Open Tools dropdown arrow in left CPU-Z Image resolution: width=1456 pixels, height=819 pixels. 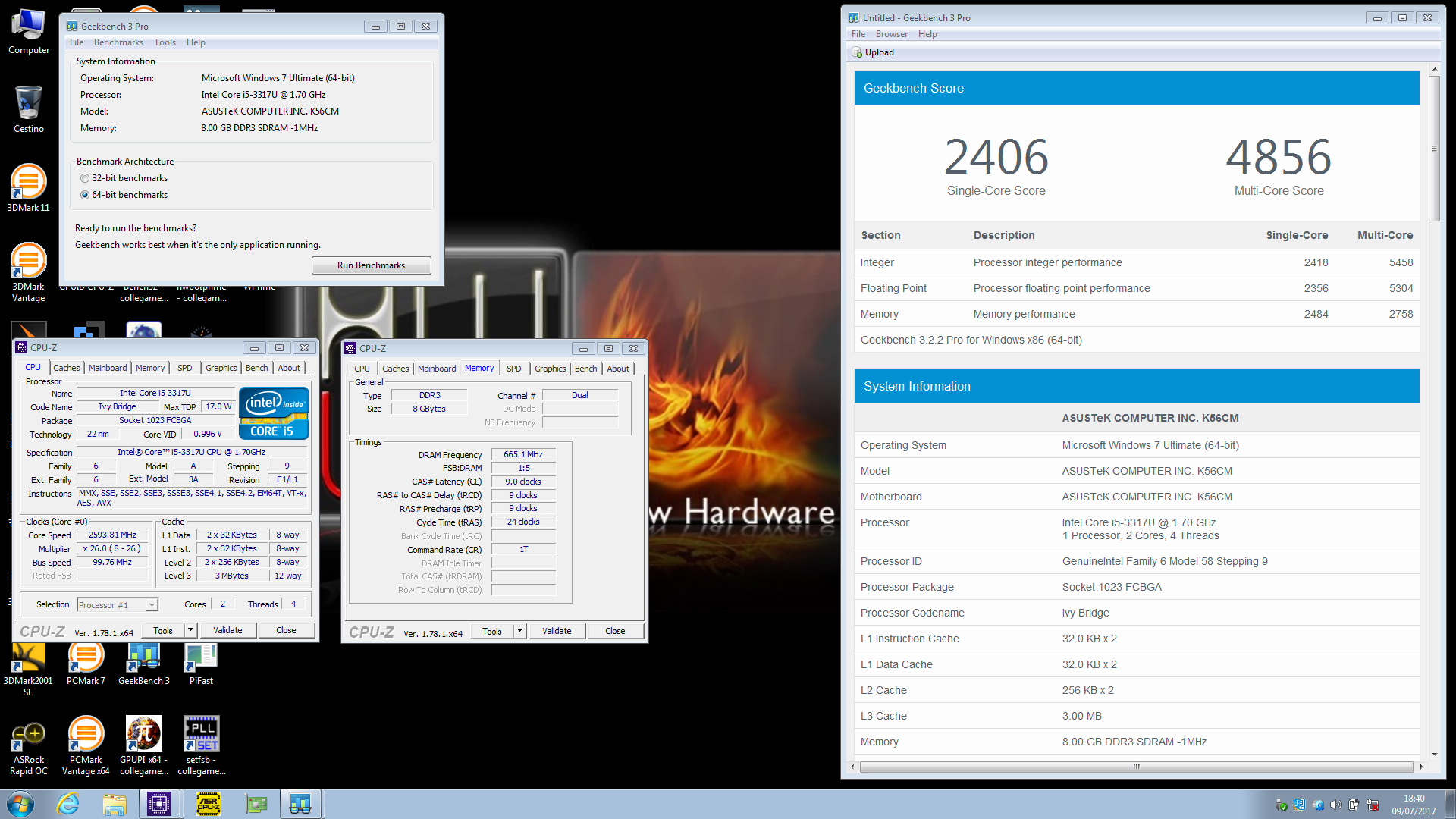191,630
